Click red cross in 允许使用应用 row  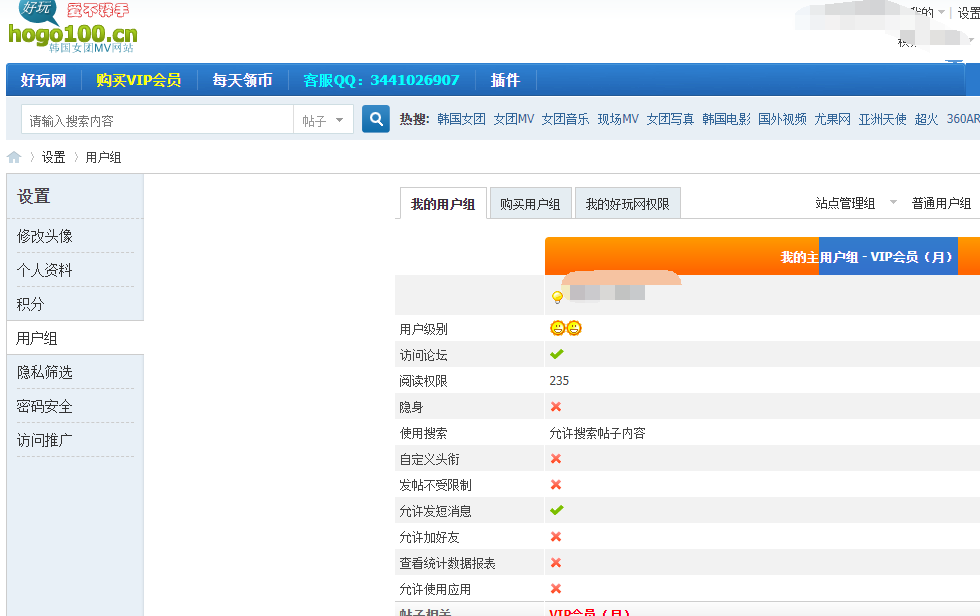click(x=556, y=589)
